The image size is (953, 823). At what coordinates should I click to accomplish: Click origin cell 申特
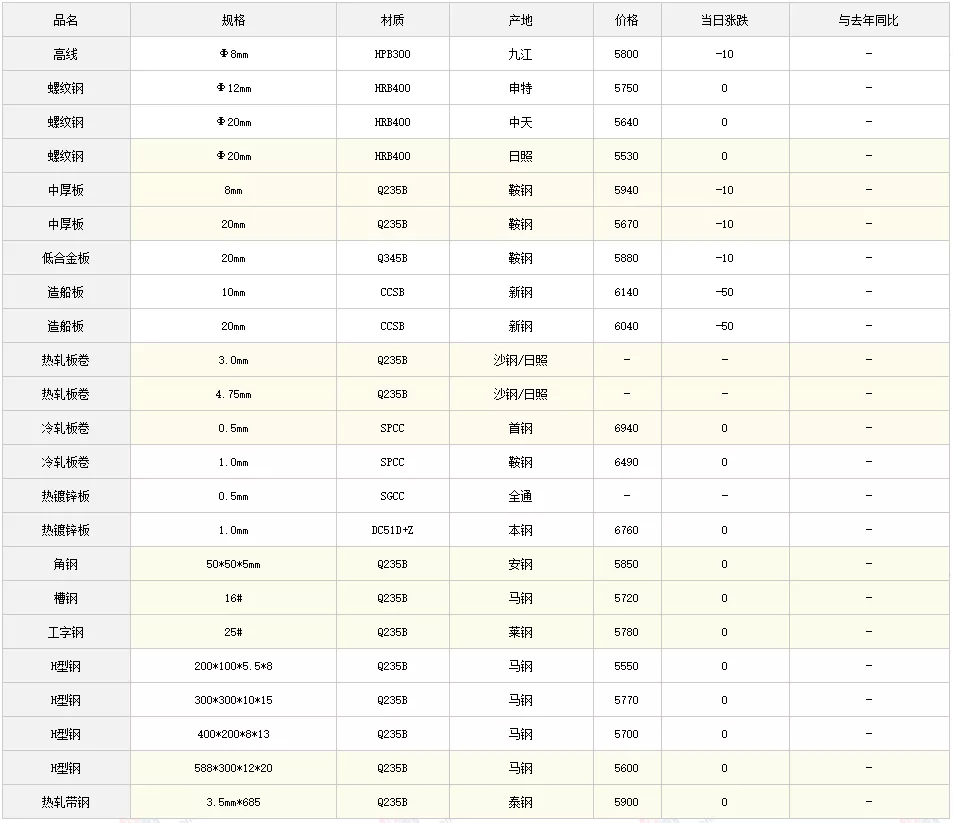pyautogui.click(x=521, y=88)
